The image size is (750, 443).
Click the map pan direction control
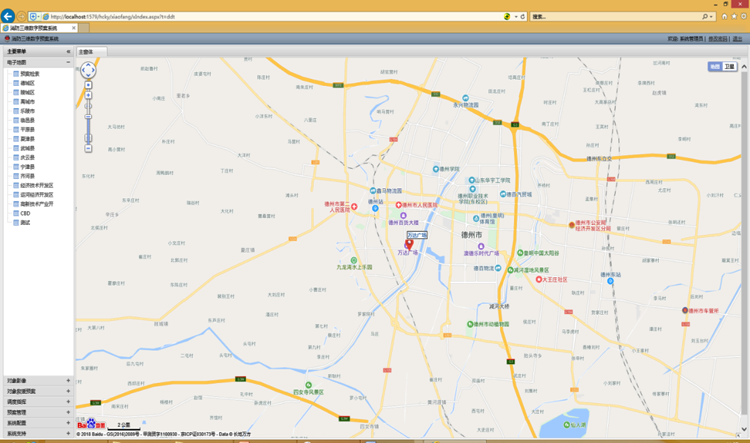click(88, 69)
